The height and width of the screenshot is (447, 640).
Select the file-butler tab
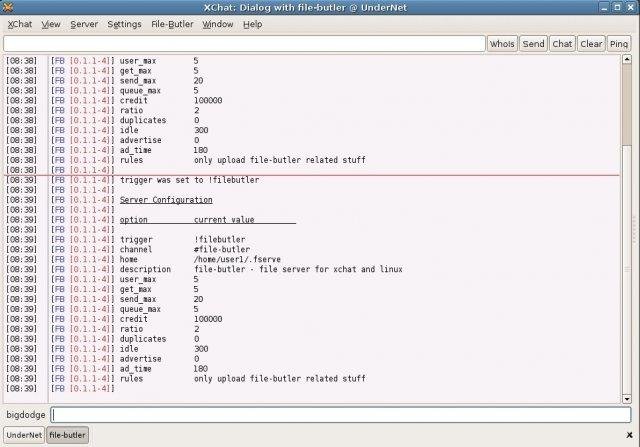(x=67, y=435)
